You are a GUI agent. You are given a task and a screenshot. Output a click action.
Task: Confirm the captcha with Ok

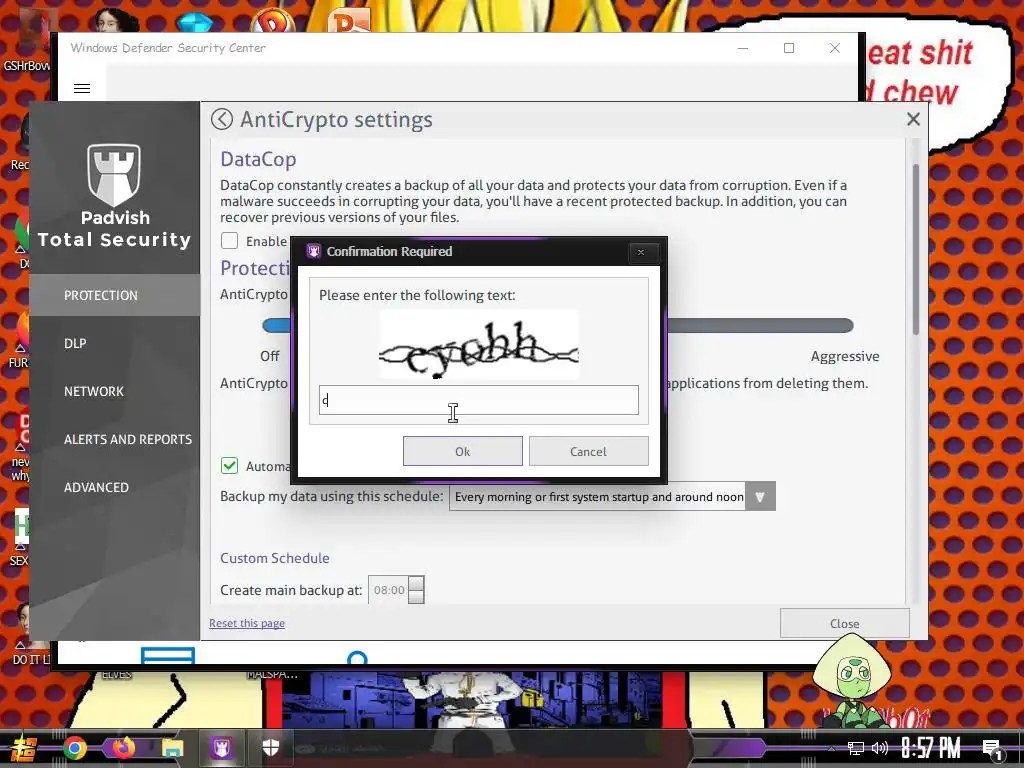[x=462, y=451]
